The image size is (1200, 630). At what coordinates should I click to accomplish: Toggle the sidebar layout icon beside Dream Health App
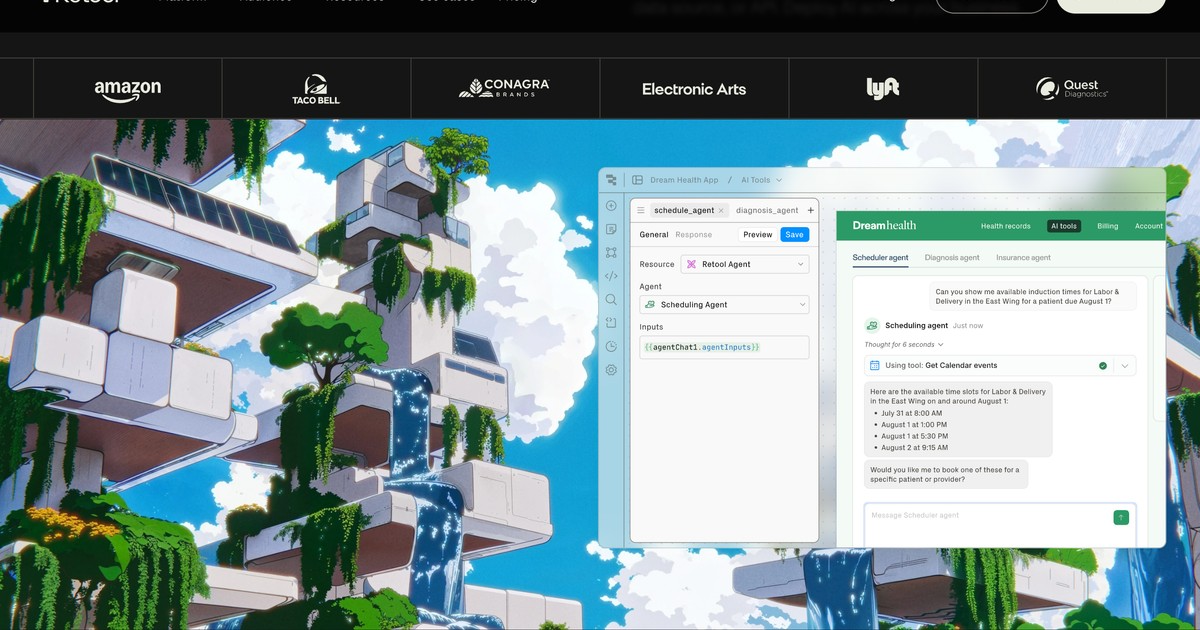(637, 180)
